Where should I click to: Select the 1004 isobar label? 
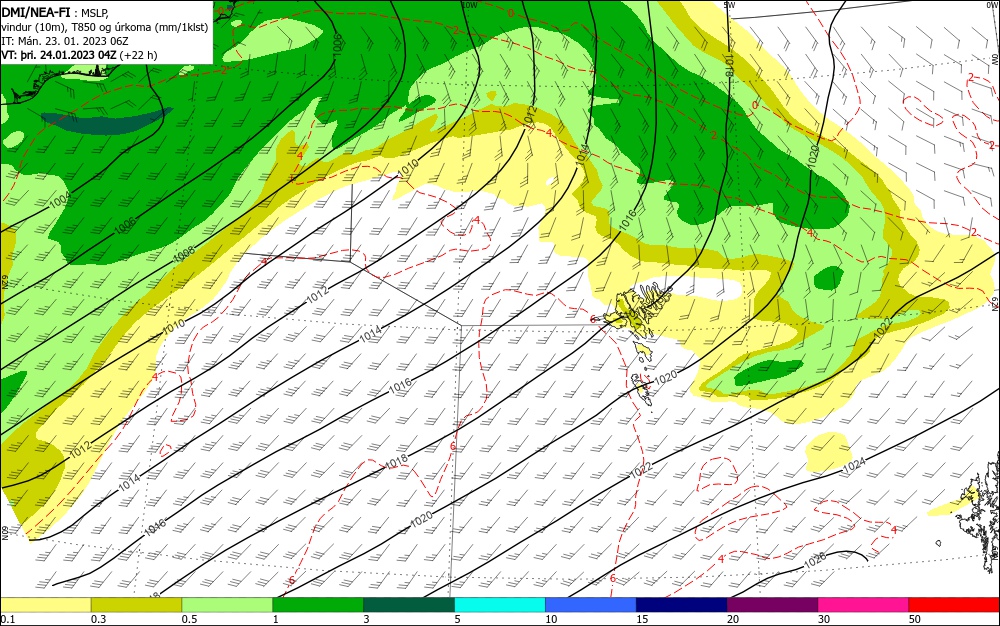point(60,200)
